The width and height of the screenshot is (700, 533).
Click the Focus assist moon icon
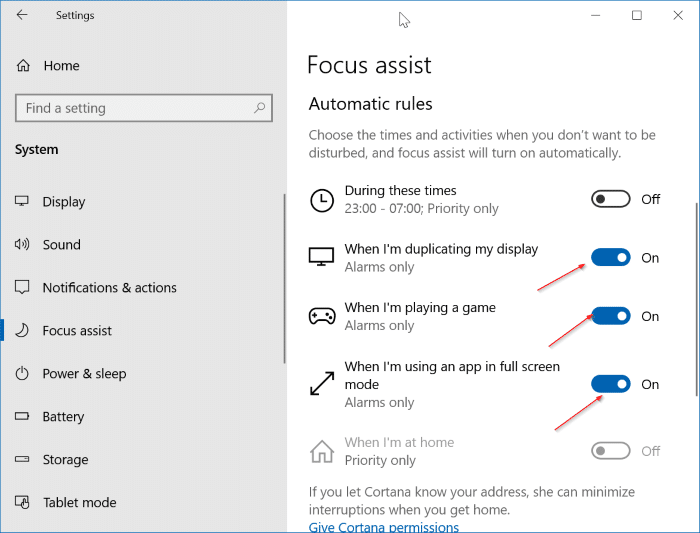22,330
